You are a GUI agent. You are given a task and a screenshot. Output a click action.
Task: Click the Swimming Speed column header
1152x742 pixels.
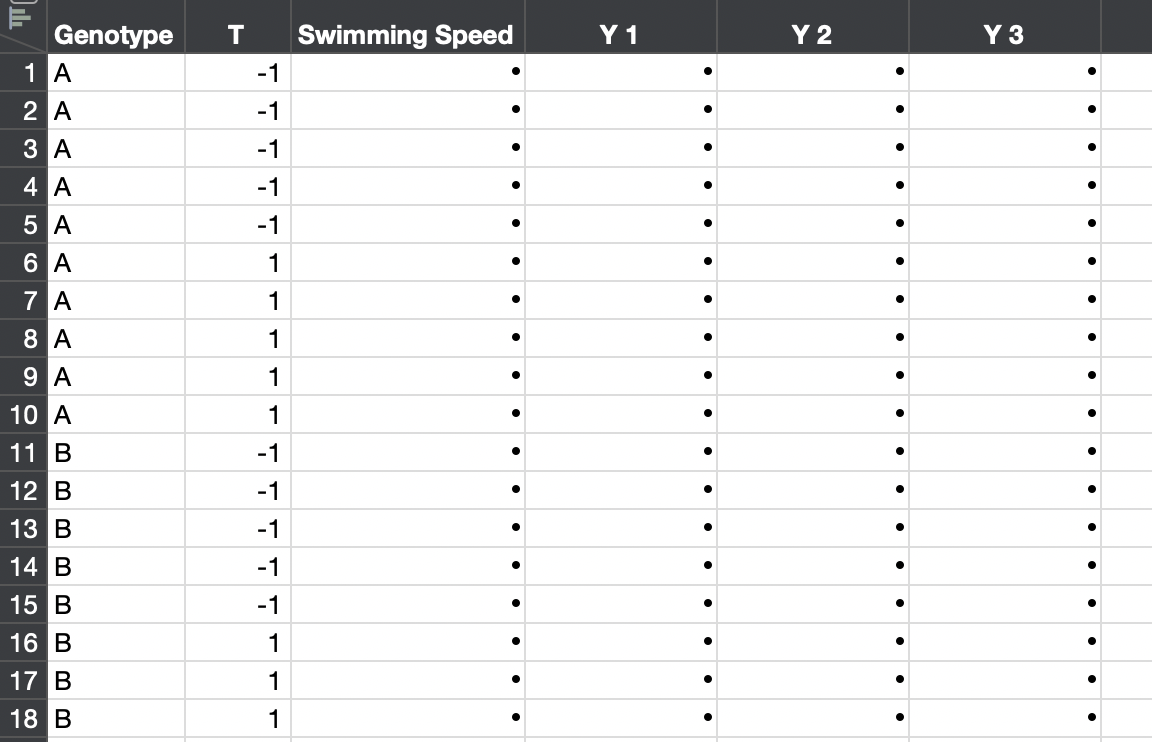(x=405, y=35)
